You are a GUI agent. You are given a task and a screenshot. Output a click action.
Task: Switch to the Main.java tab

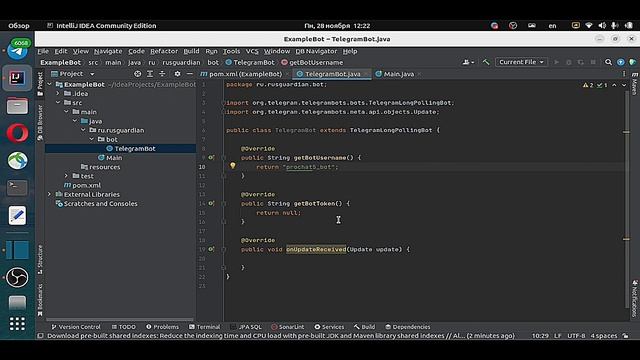[x=399, y=74]
